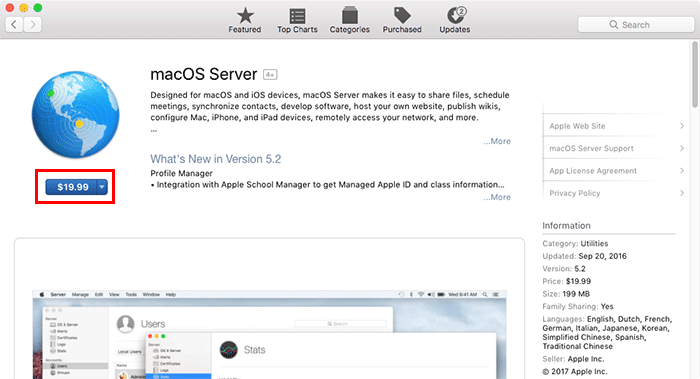This screenshot has width=700, height=379.
Task: Click Category: Utilities info row
Action: tap(575, 243)
